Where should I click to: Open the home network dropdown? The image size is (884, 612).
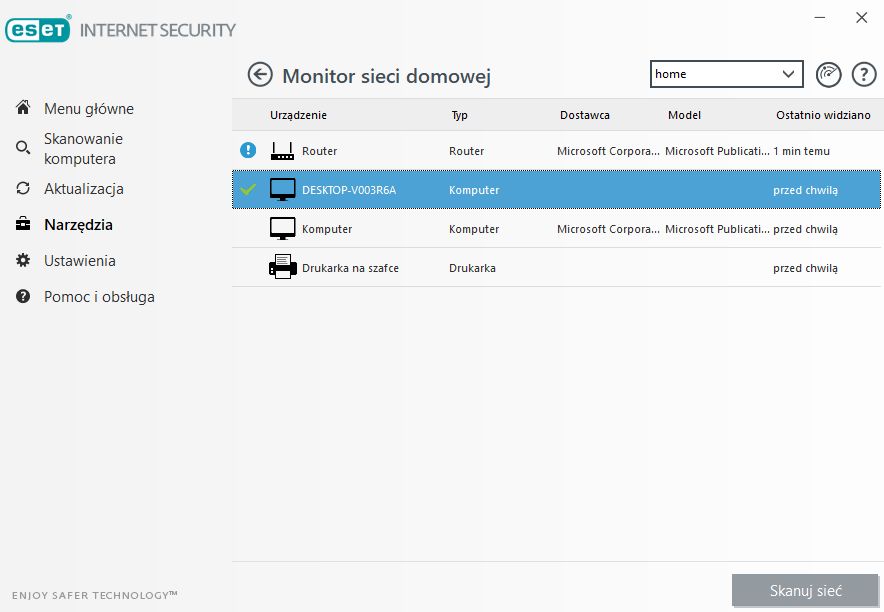pyautogui.click(x=727, y=74)
